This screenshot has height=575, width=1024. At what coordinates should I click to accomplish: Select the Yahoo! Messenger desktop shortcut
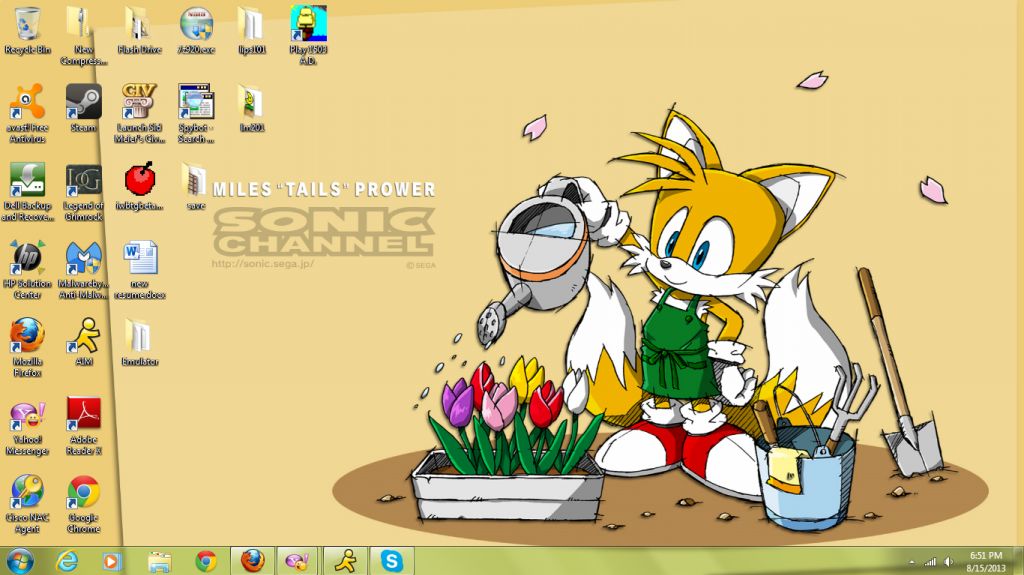(27, 426)
